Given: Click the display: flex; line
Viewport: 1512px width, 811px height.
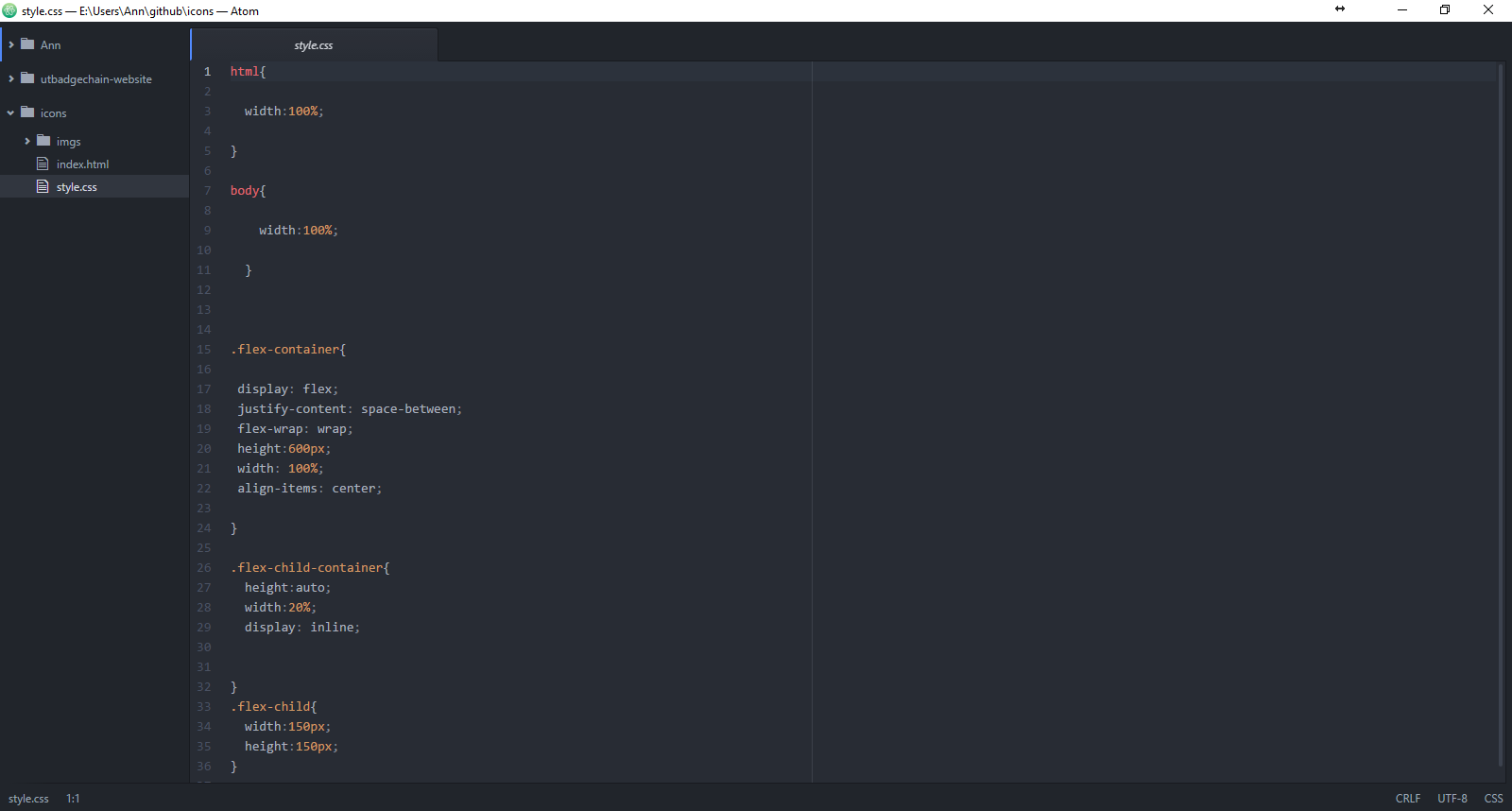Looking at the screenshot, I should point(287,389).
